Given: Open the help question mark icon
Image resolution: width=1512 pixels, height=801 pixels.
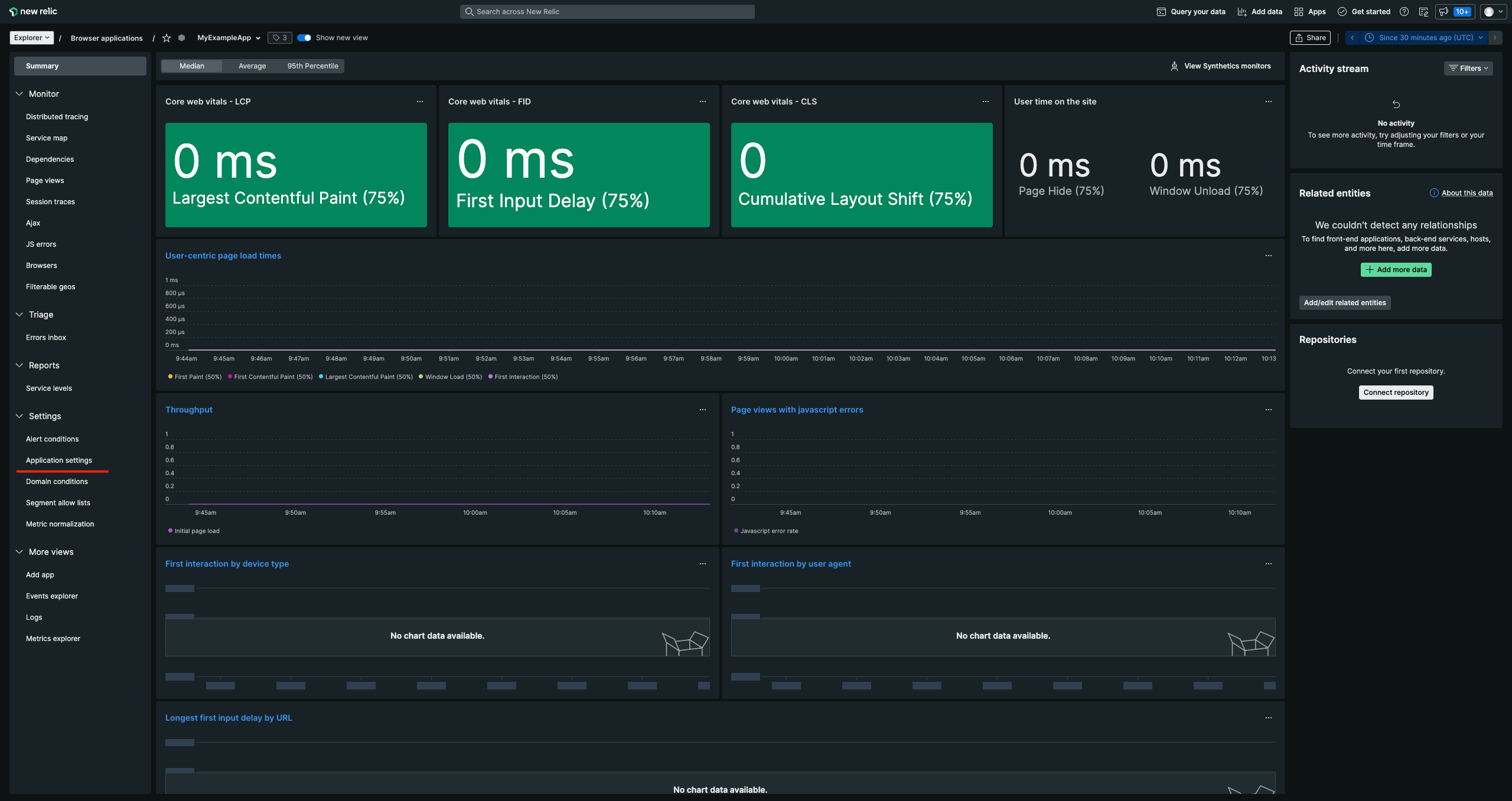Looking at the screenshot, I should click(x=1405, y=12).
